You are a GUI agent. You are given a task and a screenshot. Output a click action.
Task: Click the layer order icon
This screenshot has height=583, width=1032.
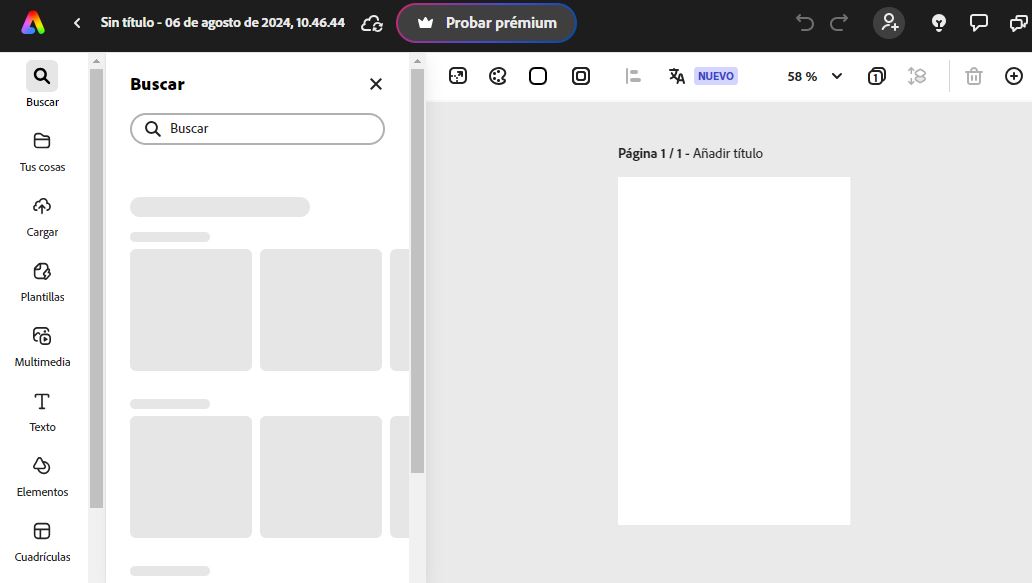coord(917,76)
